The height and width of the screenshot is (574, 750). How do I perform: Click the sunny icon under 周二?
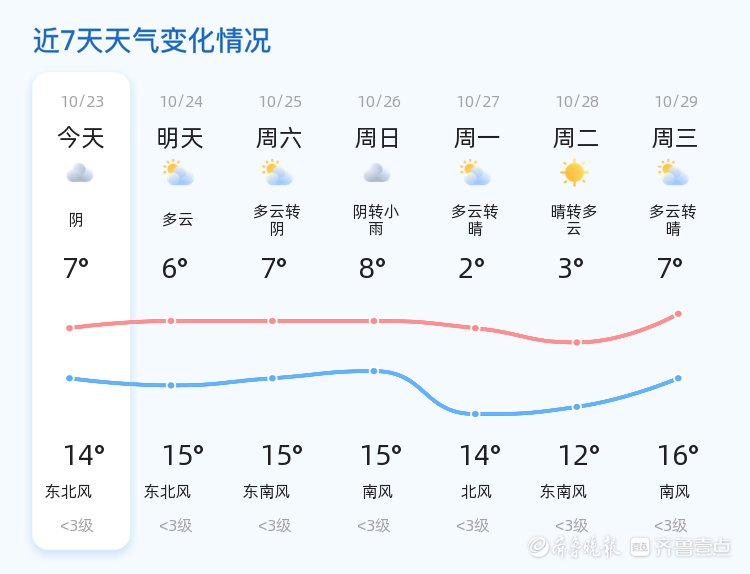574,173
